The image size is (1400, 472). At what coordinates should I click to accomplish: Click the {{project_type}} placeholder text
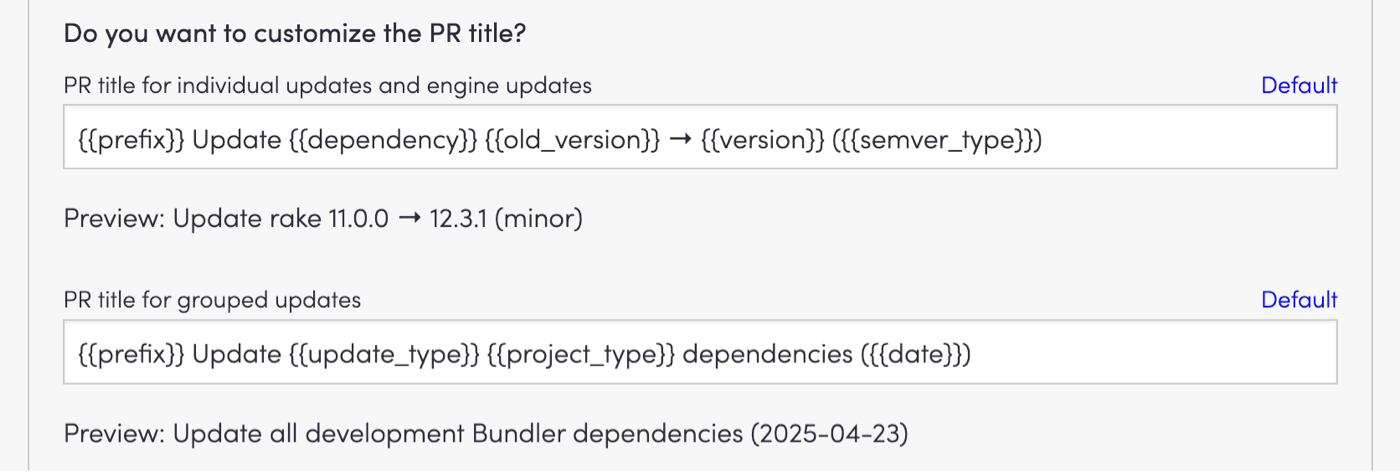(x=581, y=353)
